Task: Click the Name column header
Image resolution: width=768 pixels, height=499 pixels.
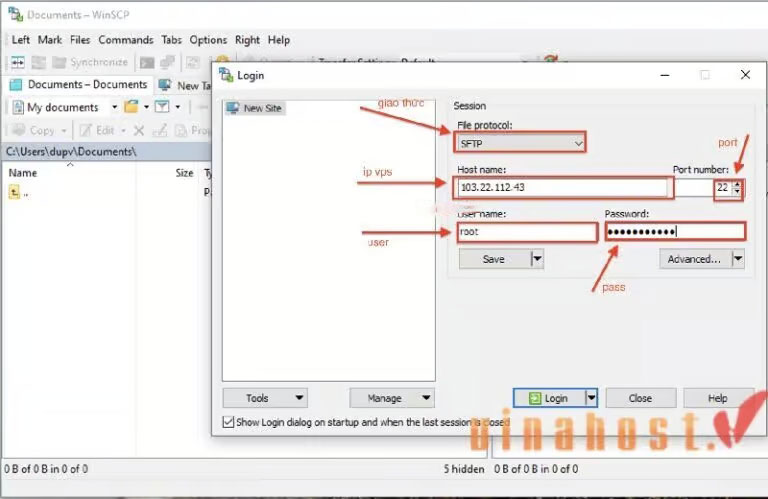Action: pyautogui.click(x=23, y=173)
